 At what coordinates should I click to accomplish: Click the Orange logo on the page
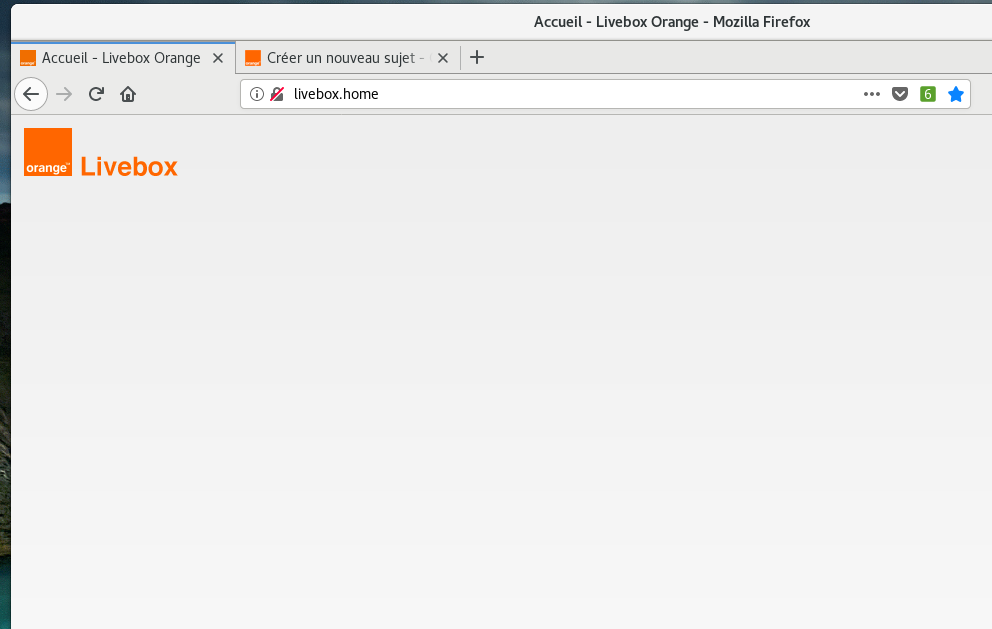(x=48, y=152)
